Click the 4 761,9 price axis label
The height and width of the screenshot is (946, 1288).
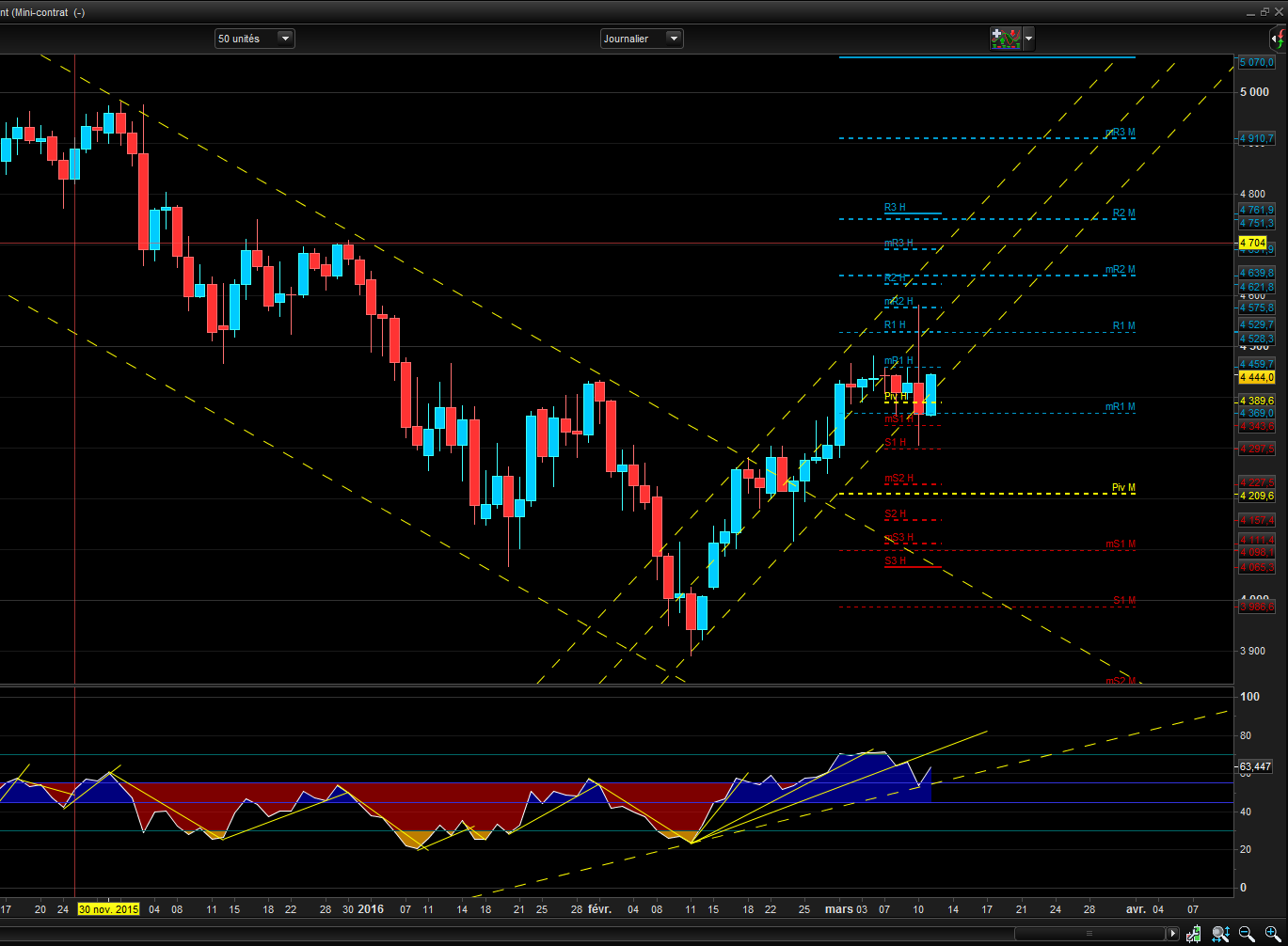click(1256, 210)
